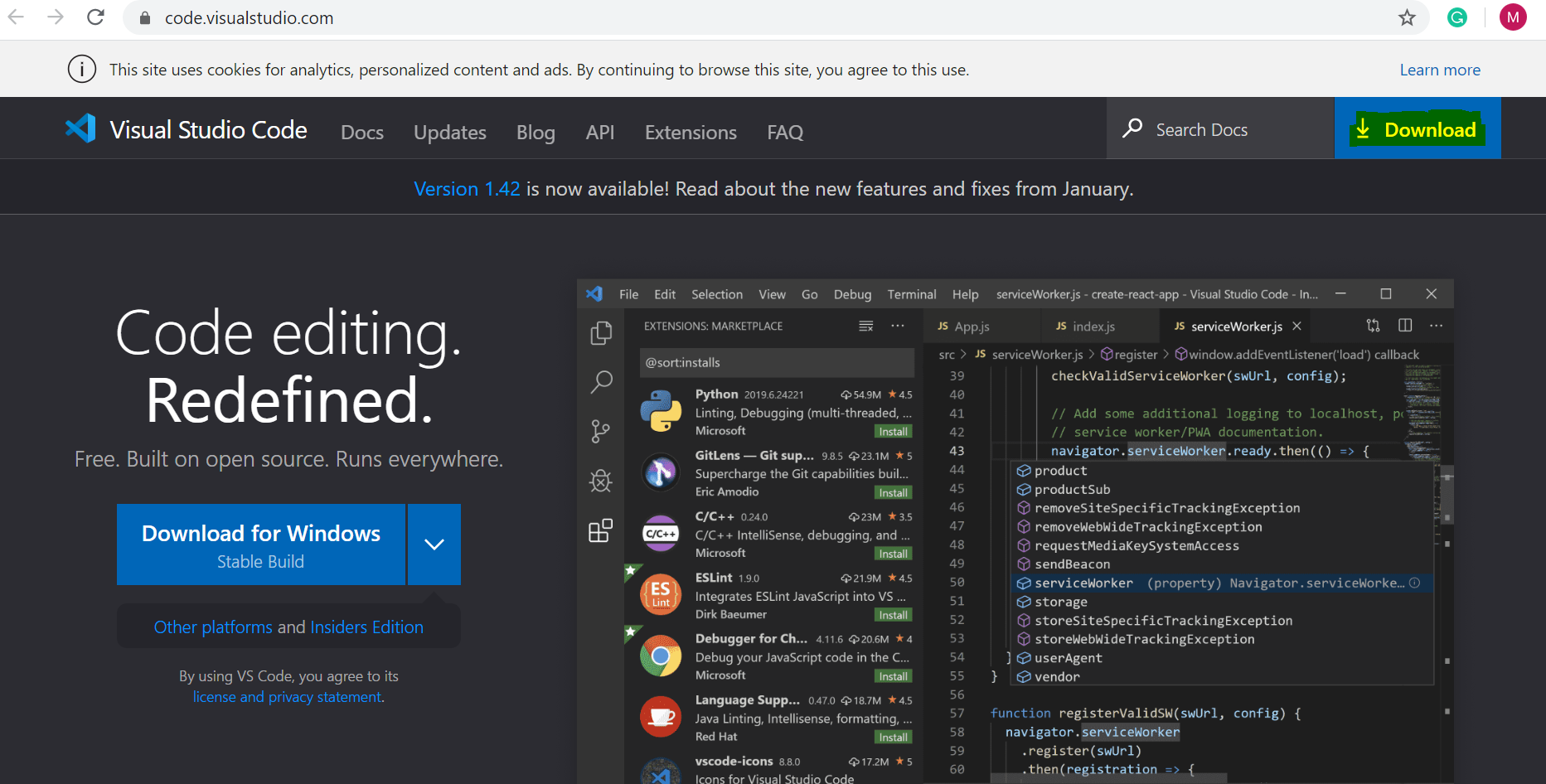The width and height of the screenshot is (1546, 784).
Task: Click the code minimap in editor
Action: [1422, 413]
